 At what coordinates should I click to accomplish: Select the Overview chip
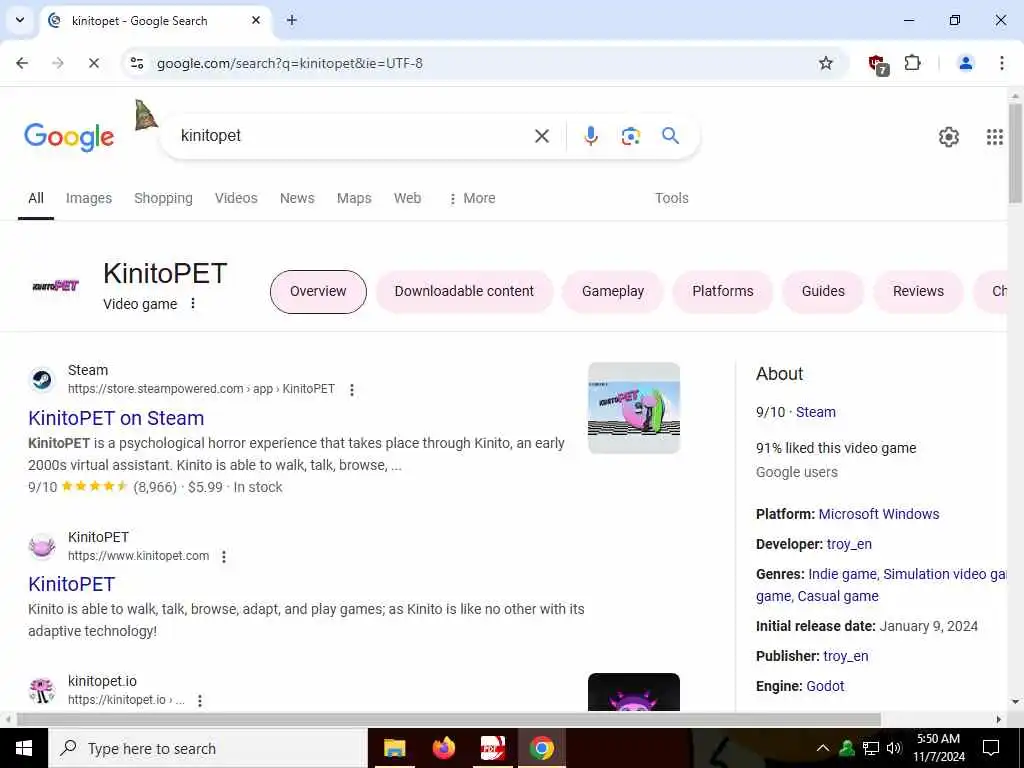(318, 291)
